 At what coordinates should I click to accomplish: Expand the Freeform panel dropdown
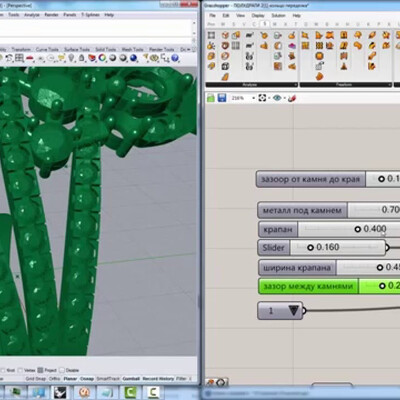pos(389,85)
